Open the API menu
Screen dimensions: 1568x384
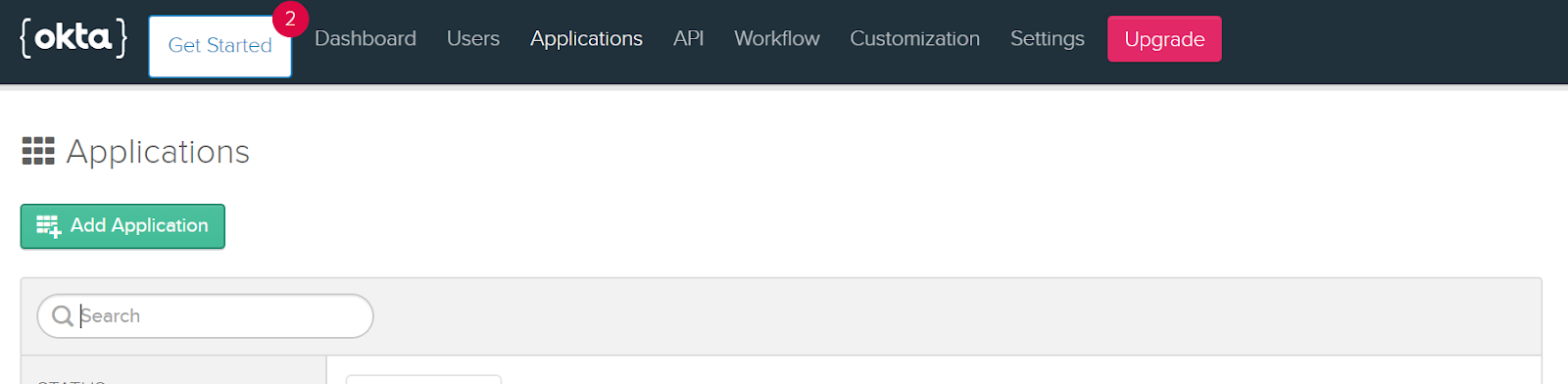(688, 38)
